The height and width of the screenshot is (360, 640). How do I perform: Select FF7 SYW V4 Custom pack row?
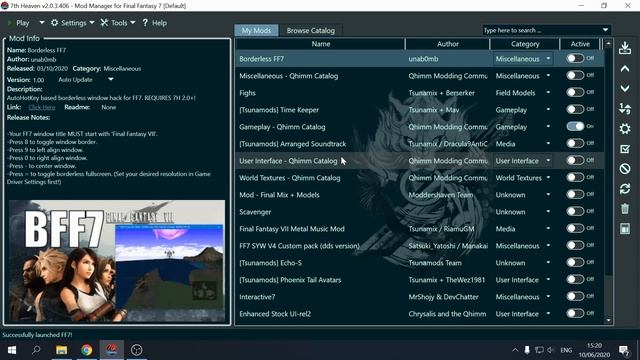point(420,246)
